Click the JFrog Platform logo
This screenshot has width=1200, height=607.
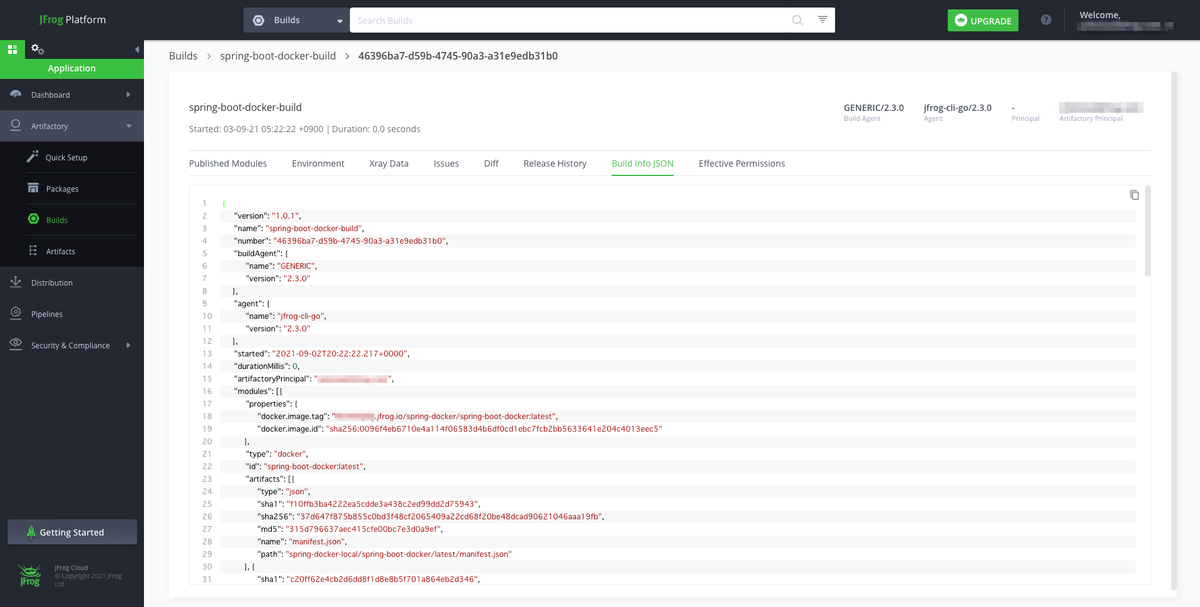pos(72,20)
